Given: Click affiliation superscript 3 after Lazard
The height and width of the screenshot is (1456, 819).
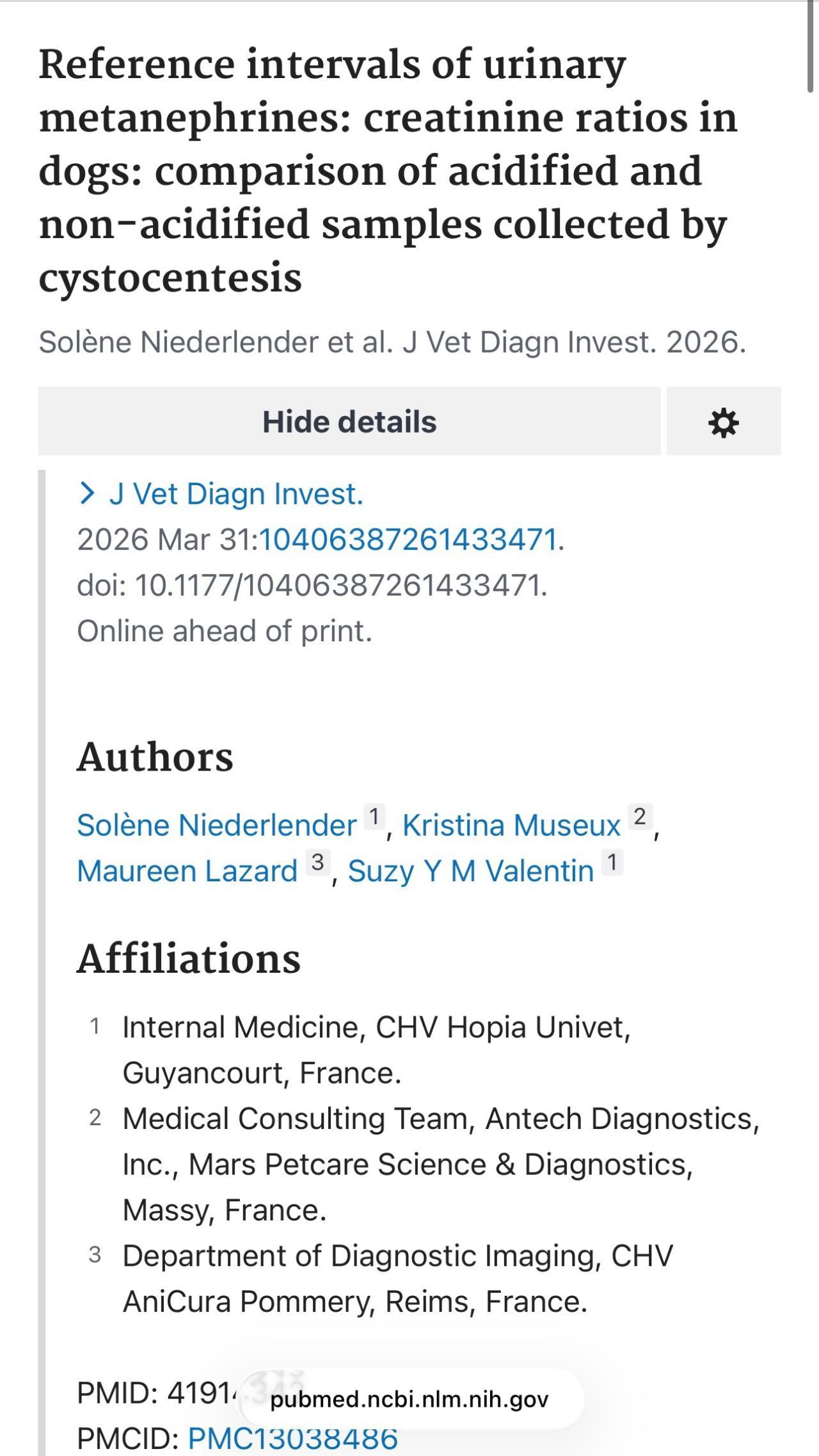Looking at the screenshot, I should click(317, 863).
